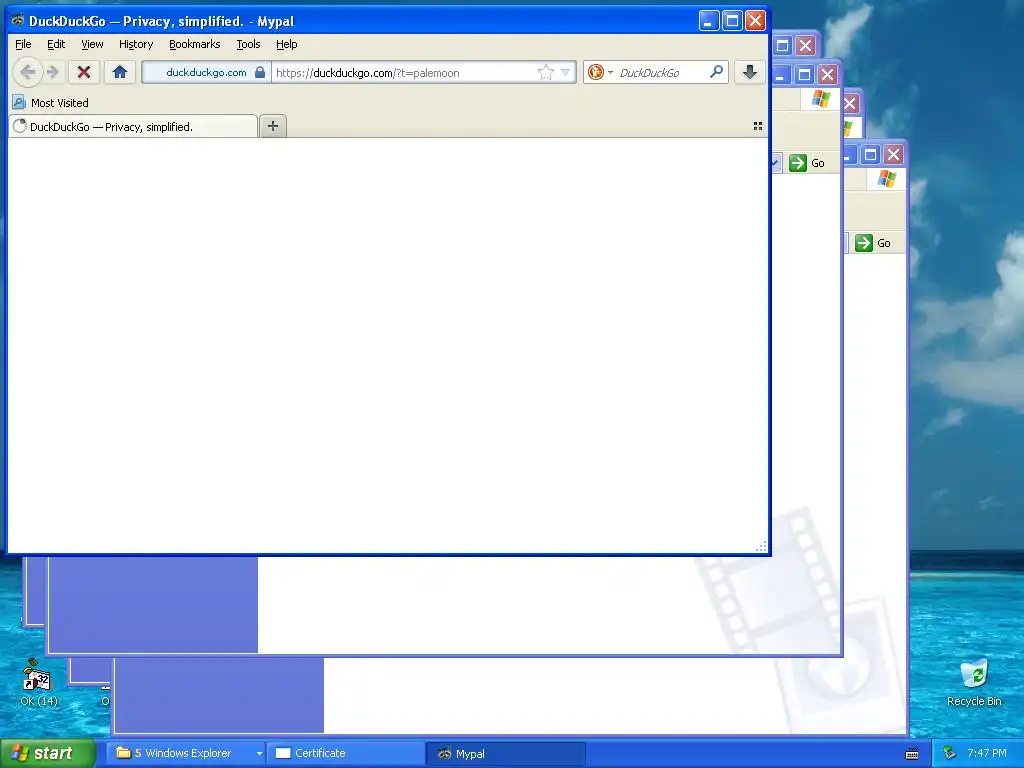1024x768 pixels.
Task: Switch to Certificate taskbar item
Action: (345, 753)
